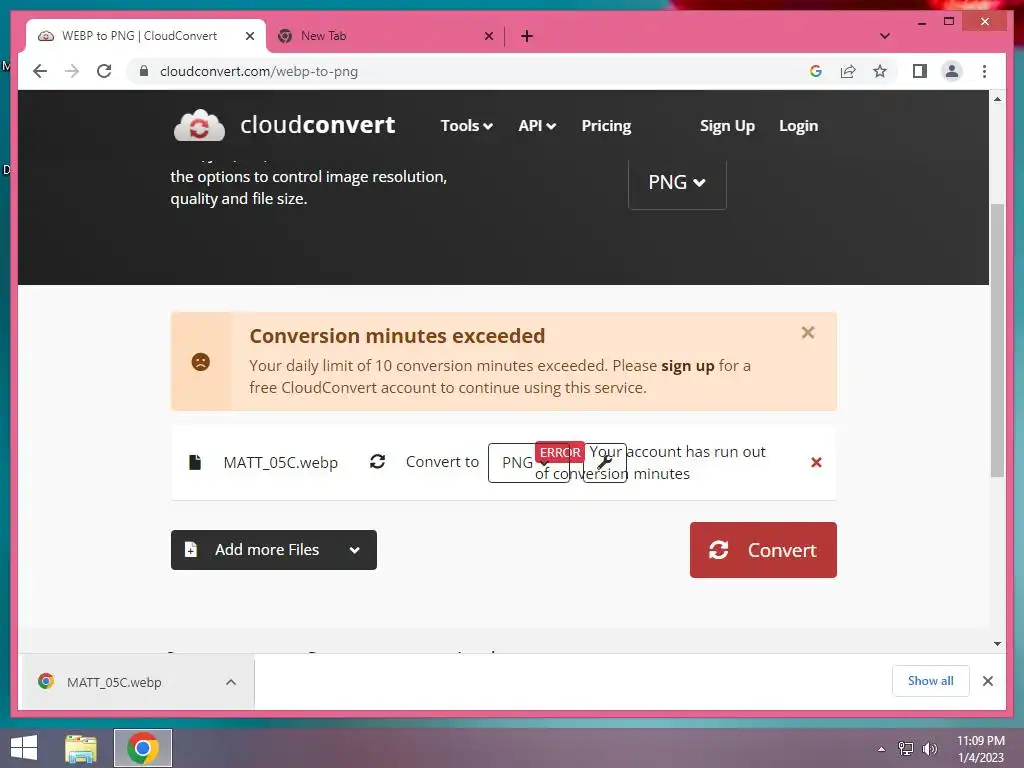Click the address bar URL
Screen dimensions: 1024x768
click(259, 71)
